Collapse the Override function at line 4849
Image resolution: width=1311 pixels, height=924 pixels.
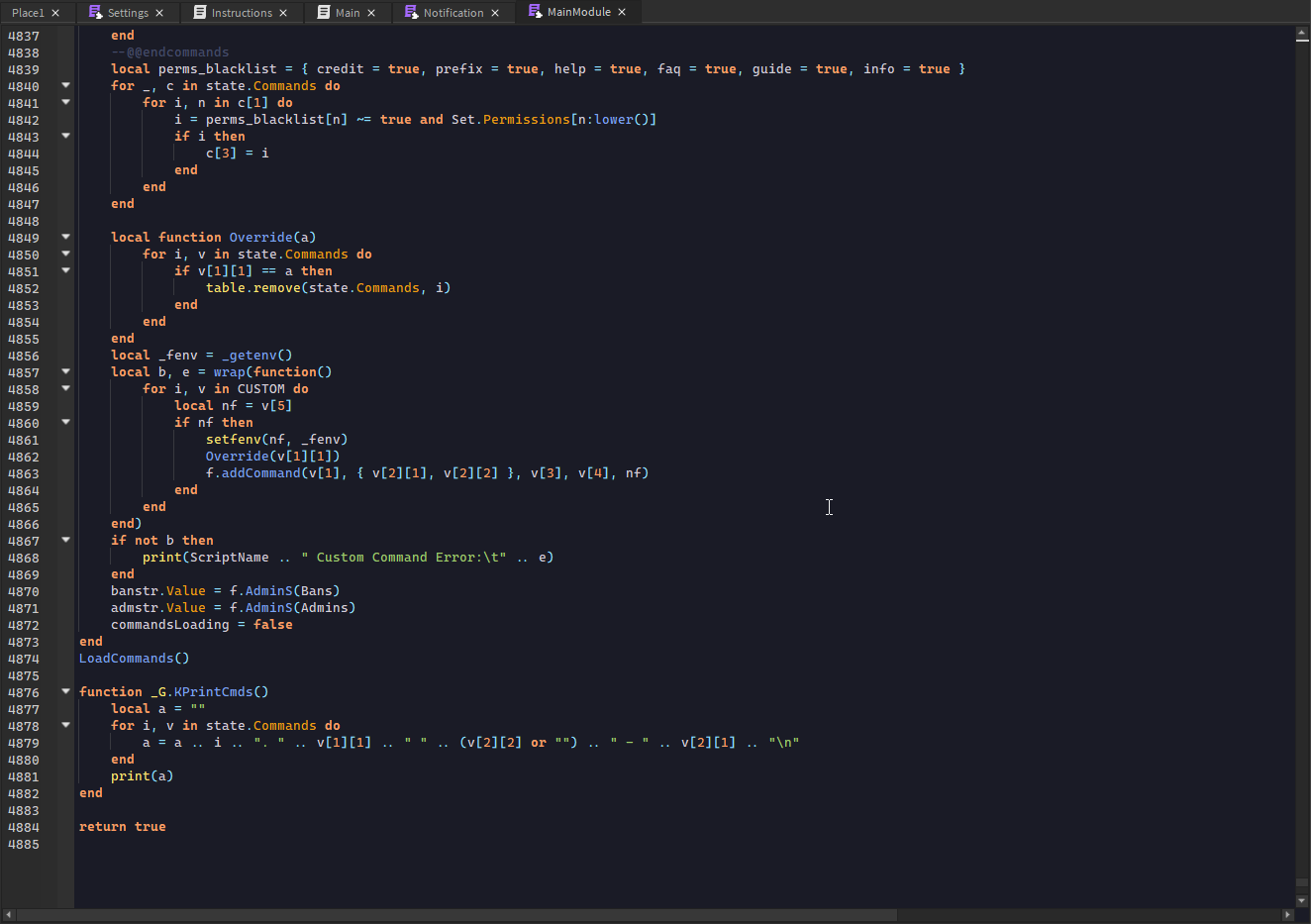[x=66, y=237]
